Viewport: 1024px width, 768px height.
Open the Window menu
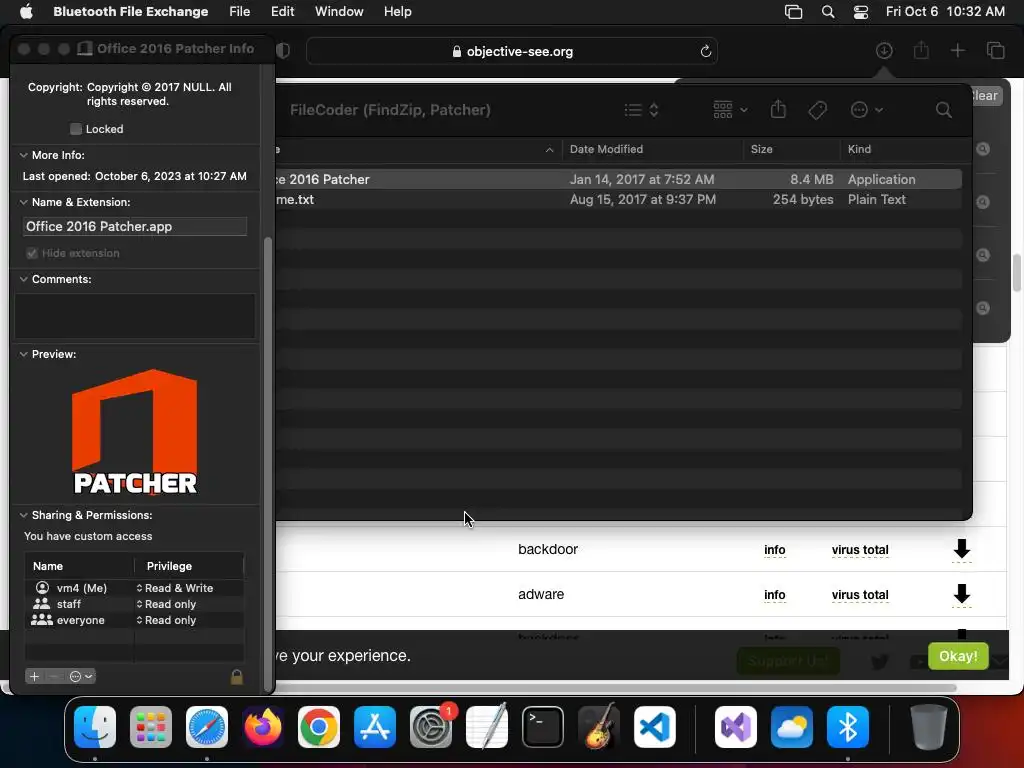[339, 12]
